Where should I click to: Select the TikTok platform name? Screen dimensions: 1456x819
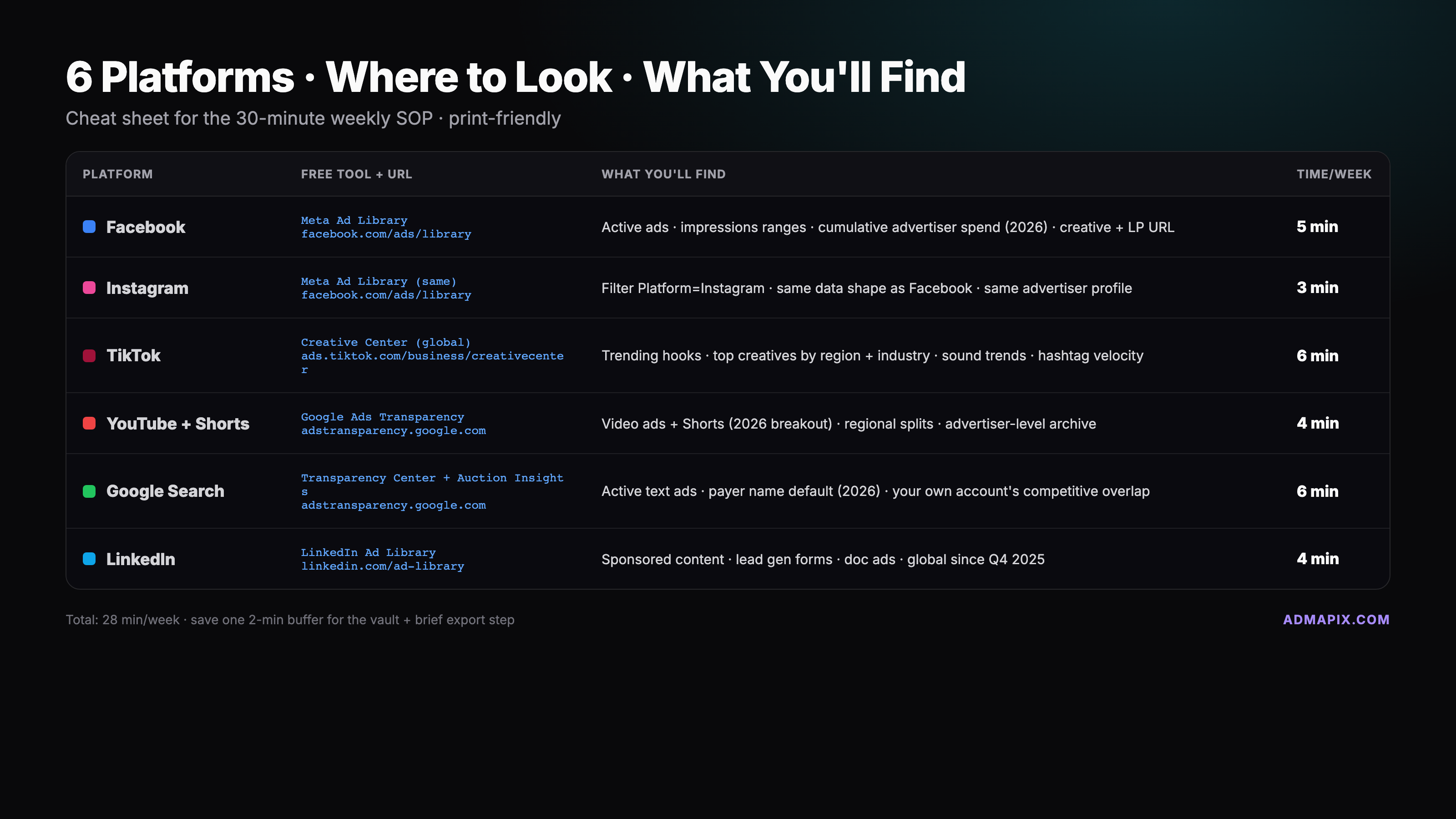tap(133, 355)
